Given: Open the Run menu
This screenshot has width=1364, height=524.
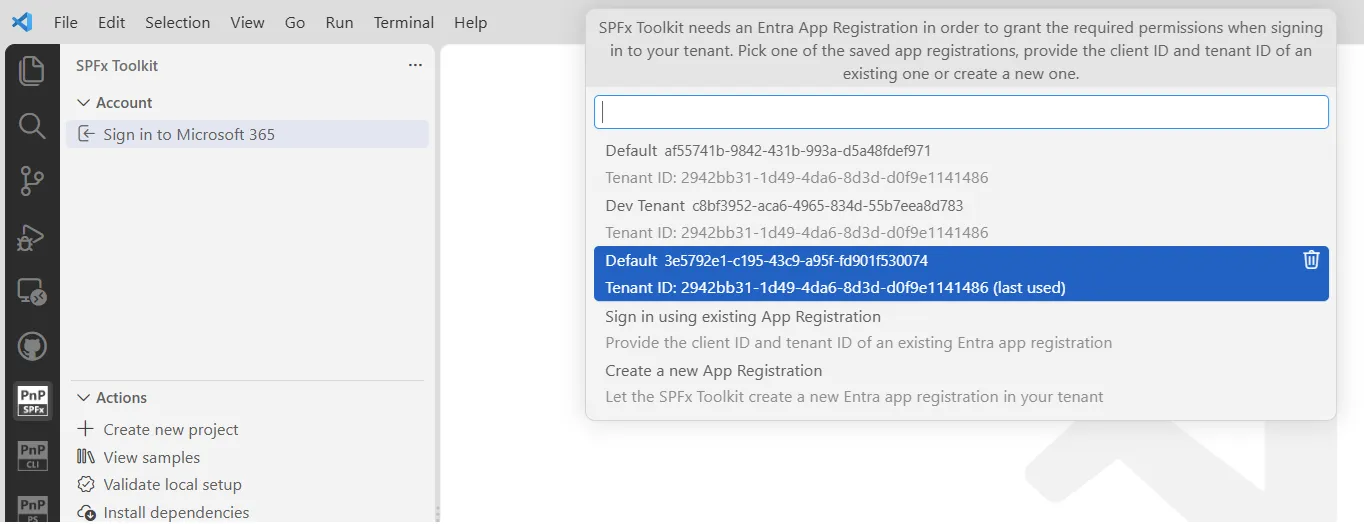Looking at the screenshot, I should click(339, 22).
